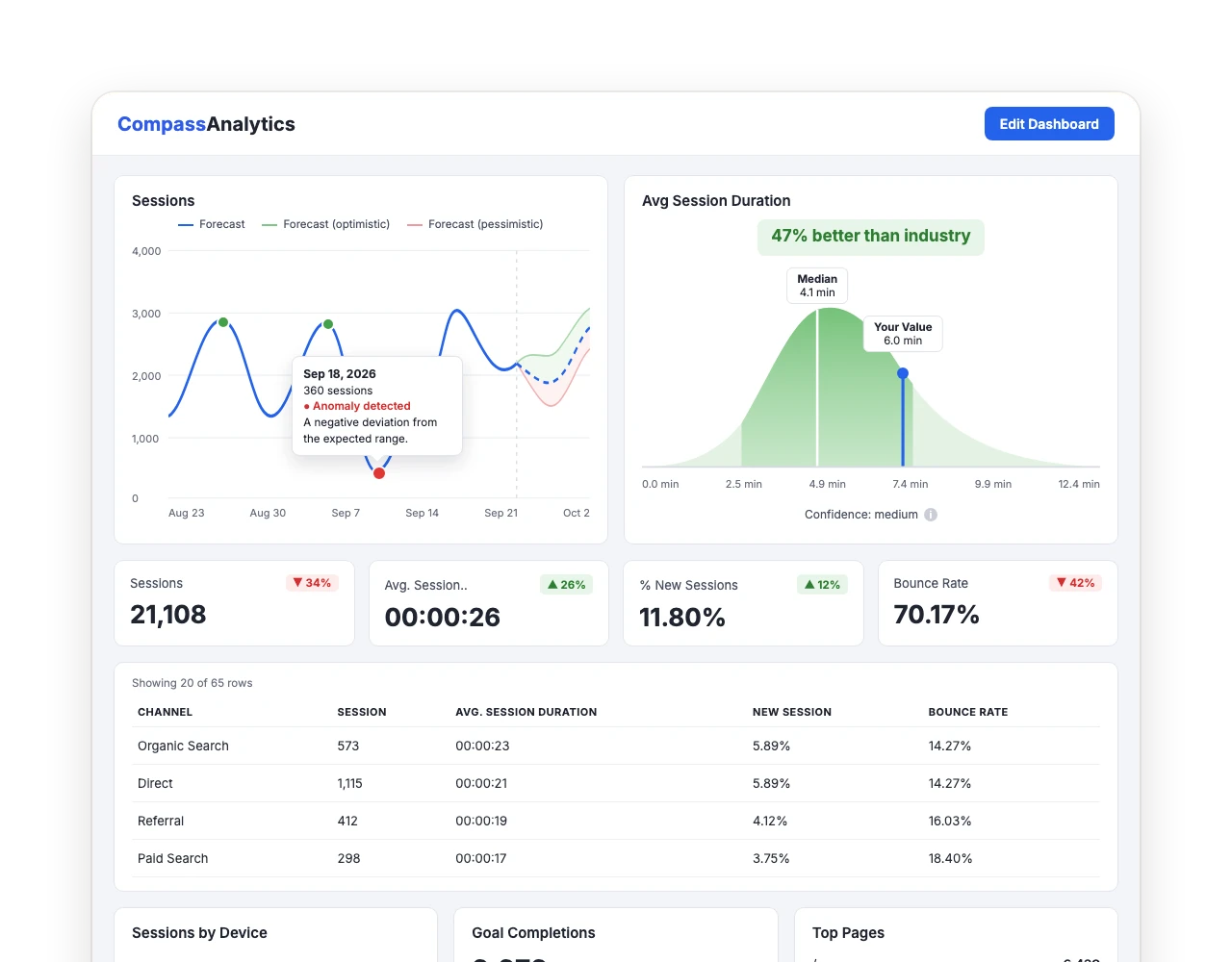Click the red anomaly point on Sessions chart

coord(379,473)
